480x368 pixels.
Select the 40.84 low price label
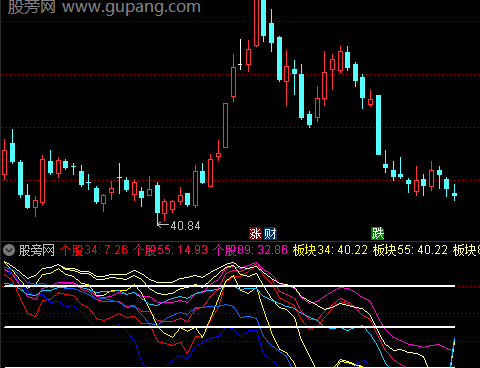185,226
